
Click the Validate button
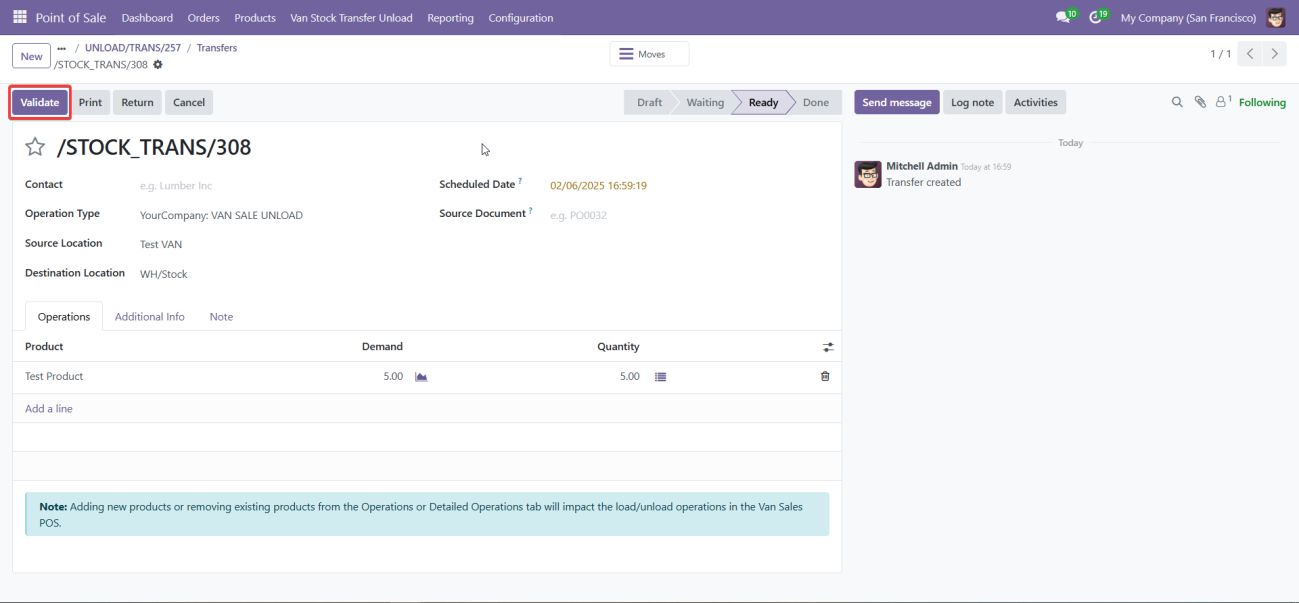click(x=40, y=102)
